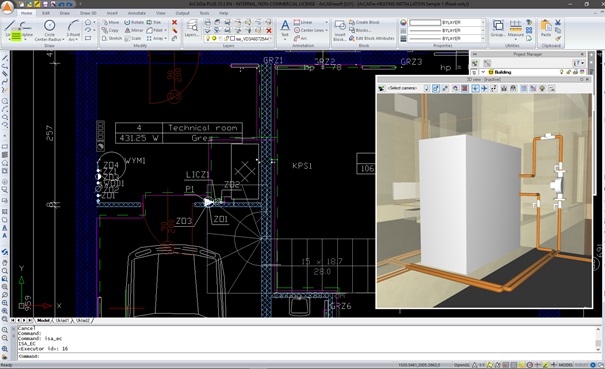Toggle layer freeze sun icon in layer combo

tap(214, 38)
